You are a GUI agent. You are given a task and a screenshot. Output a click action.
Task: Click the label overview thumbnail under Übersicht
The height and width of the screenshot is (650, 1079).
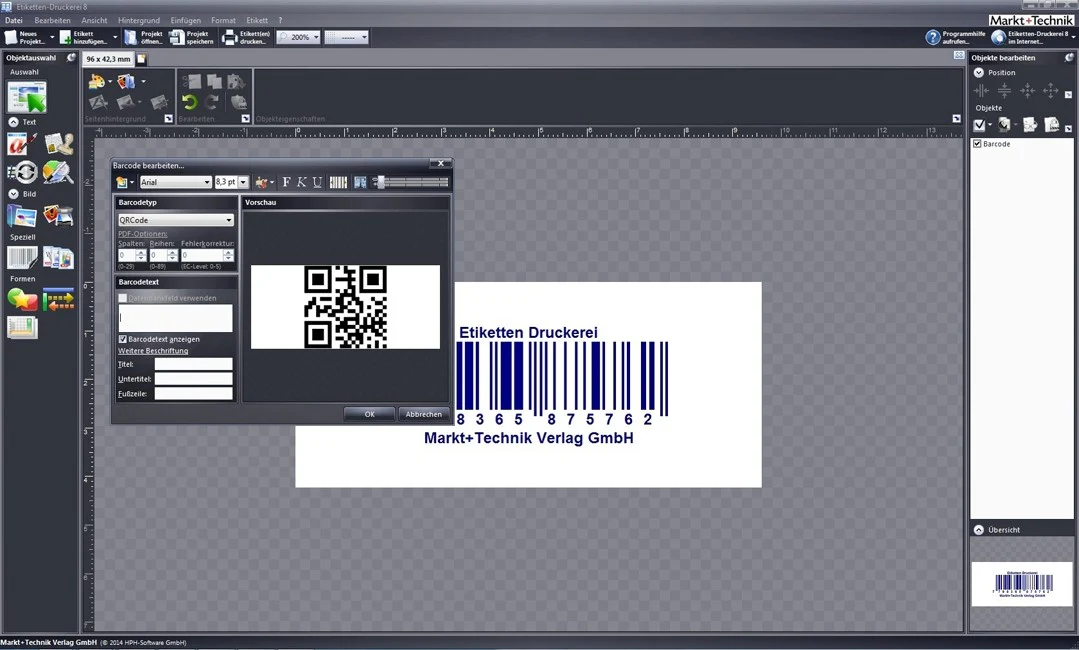[x=1022, y=583]
